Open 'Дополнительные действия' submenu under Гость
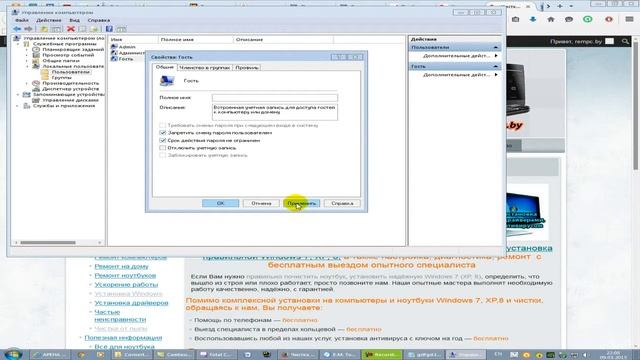 tap(457, 75)
